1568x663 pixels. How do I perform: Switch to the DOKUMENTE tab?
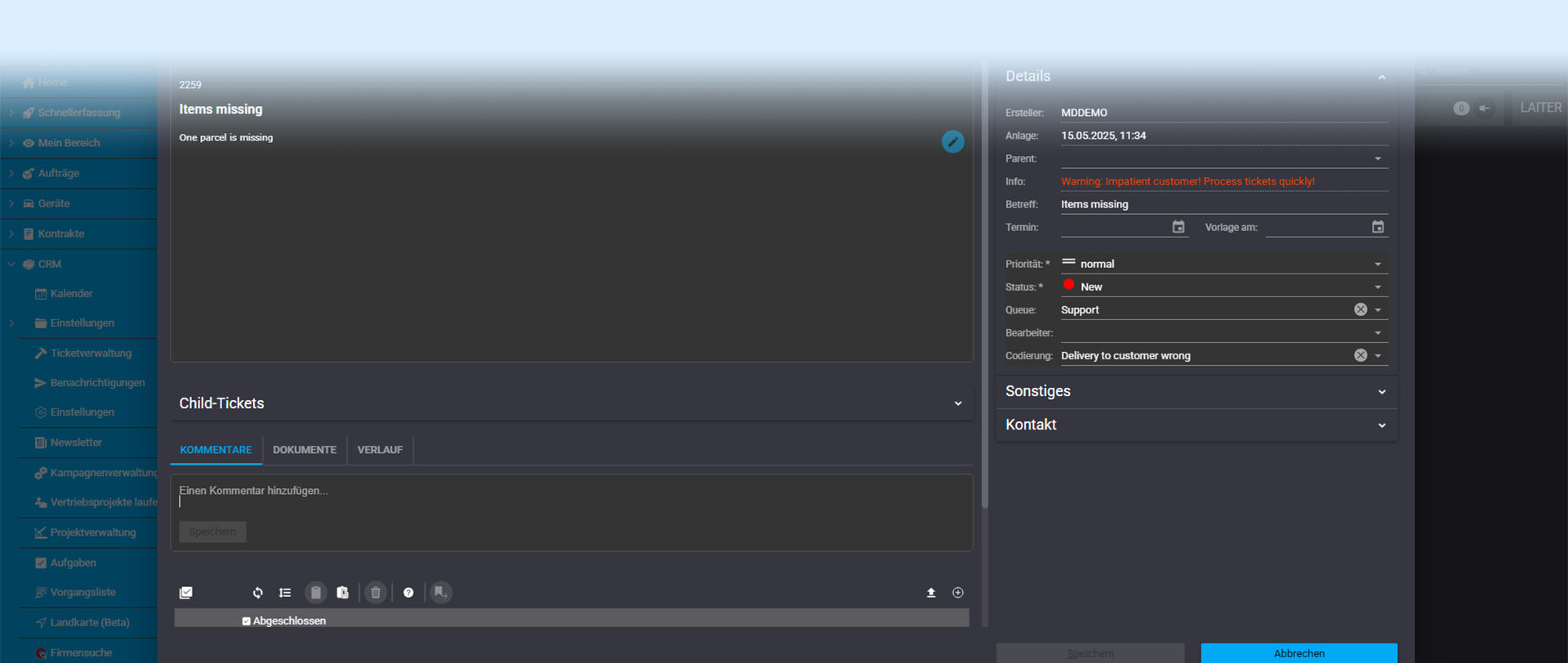[x=305, y=450]
